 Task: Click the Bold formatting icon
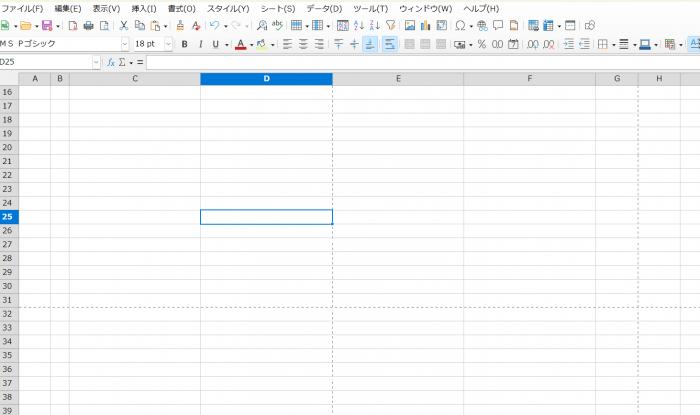point(185,44)
